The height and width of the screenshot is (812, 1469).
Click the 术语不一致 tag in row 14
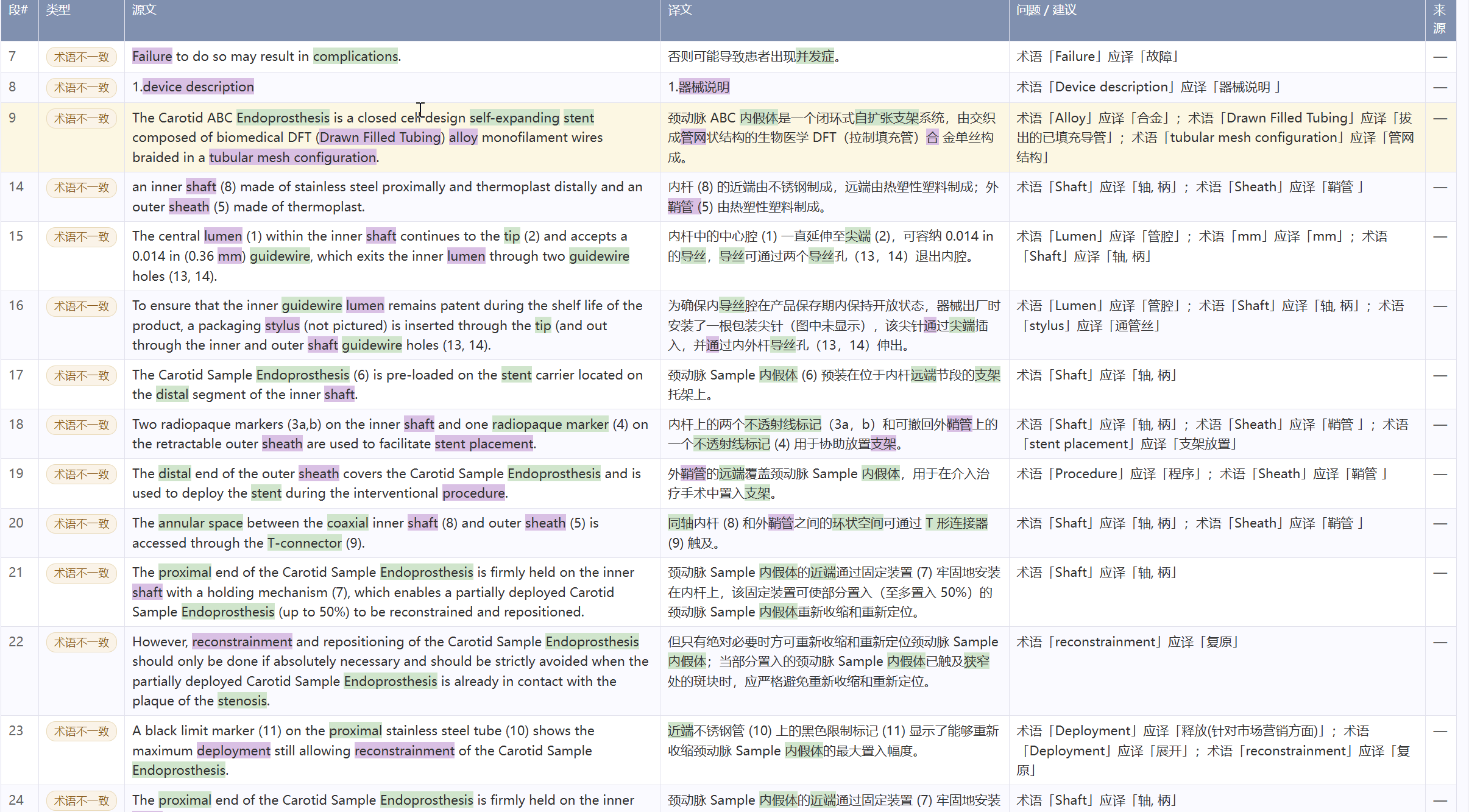[81, 188]
